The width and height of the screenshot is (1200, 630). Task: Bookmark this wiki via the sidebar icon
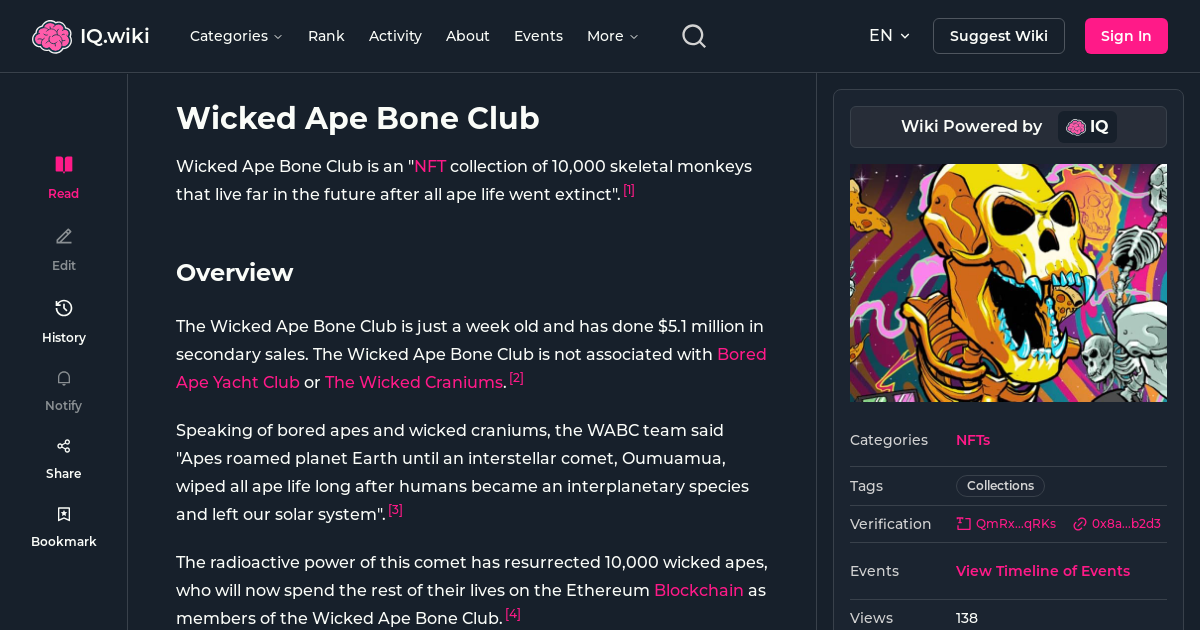click(63, 513)
